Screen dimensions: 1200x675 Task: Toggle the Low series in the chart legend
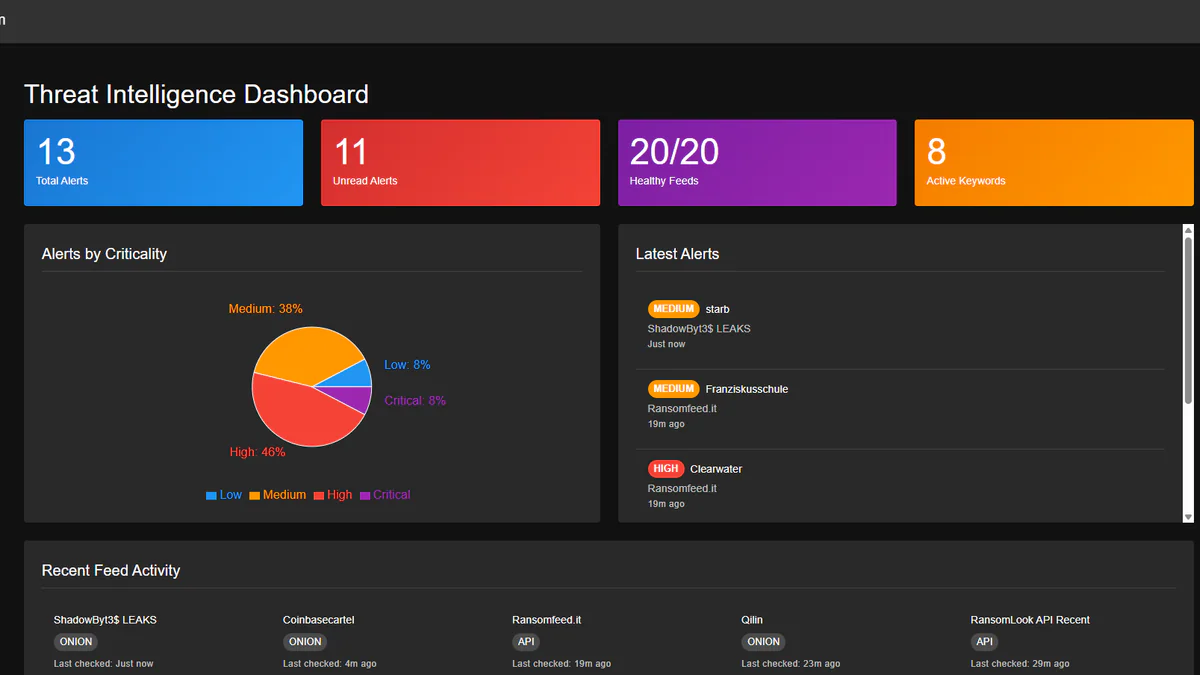click(x=223, y=494)
